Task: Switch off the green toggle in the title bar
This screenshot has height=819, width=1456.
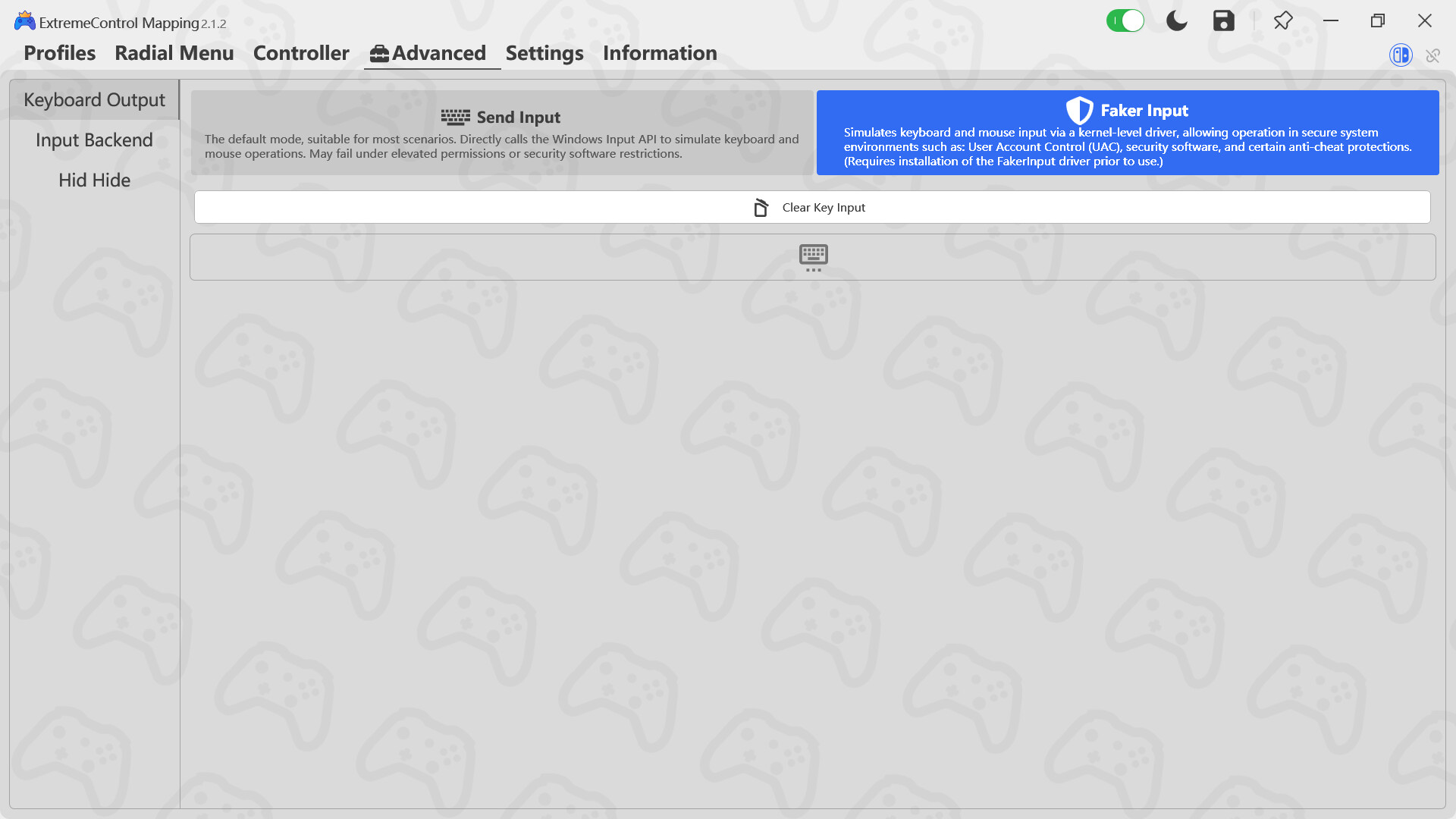Action: [x=1125, y=20]
